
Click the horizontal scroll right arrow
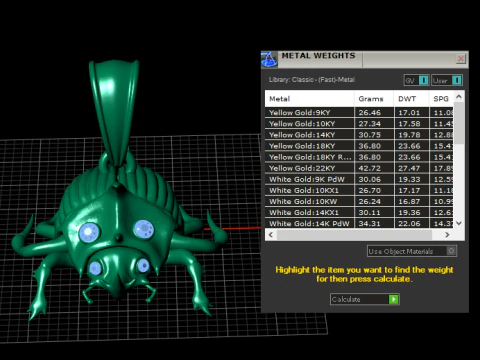tap(447, 235)
